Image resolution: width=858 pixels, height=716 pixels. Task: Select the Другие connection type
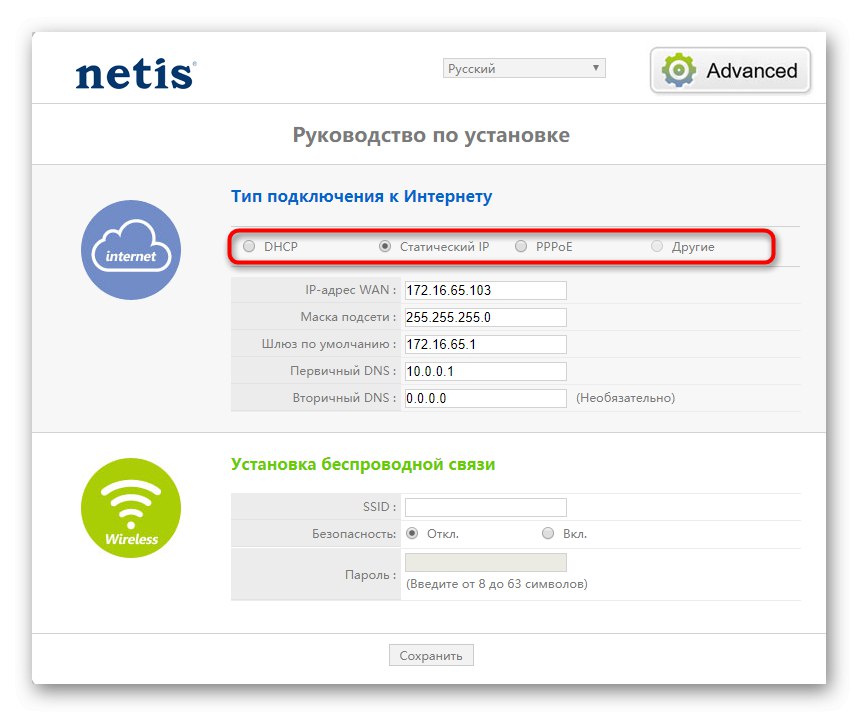click(657, 246)
